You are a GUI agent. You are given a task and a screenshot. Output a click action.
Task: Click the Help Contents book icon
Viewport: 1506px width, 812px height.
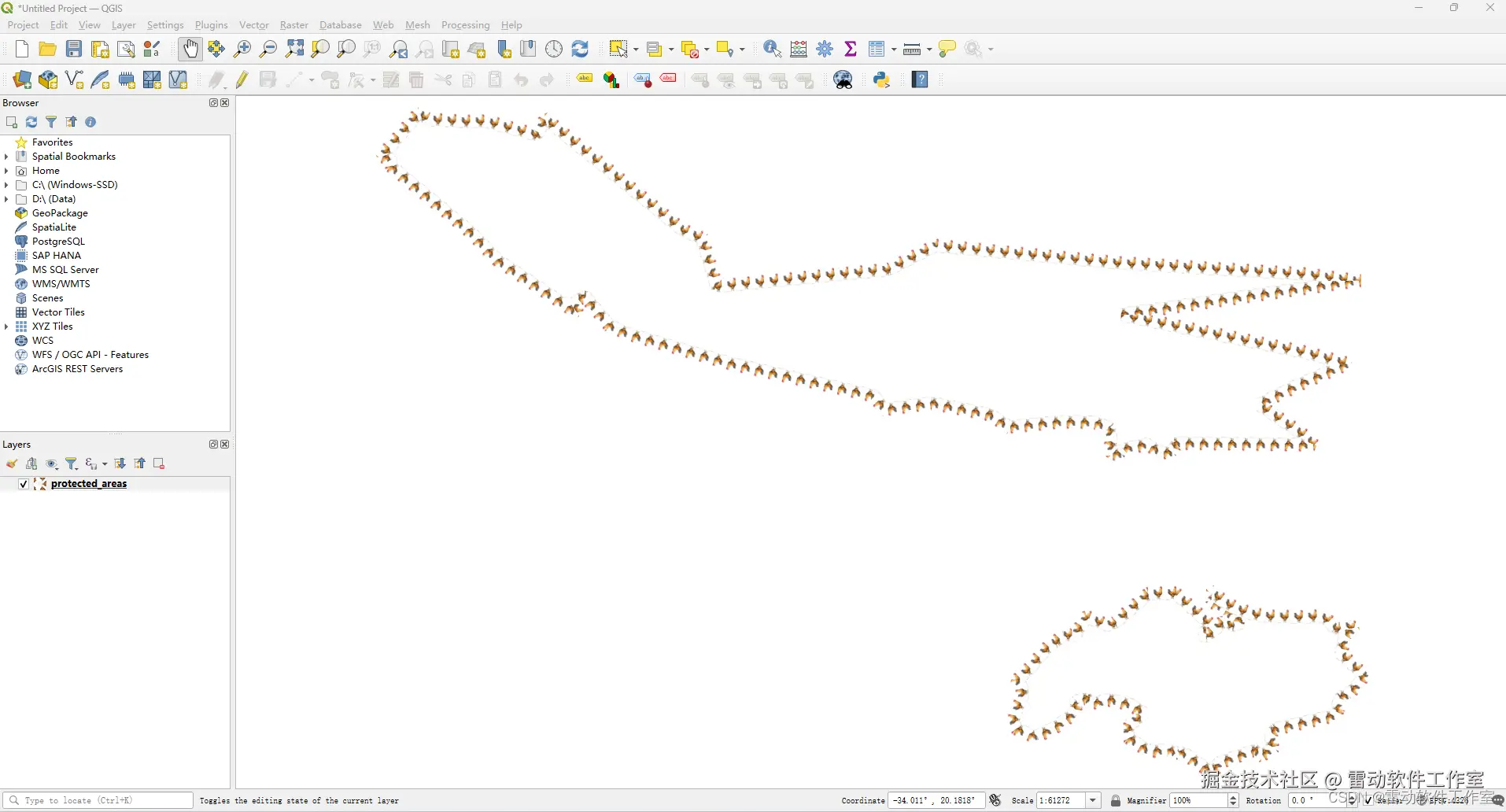[920, 79]
